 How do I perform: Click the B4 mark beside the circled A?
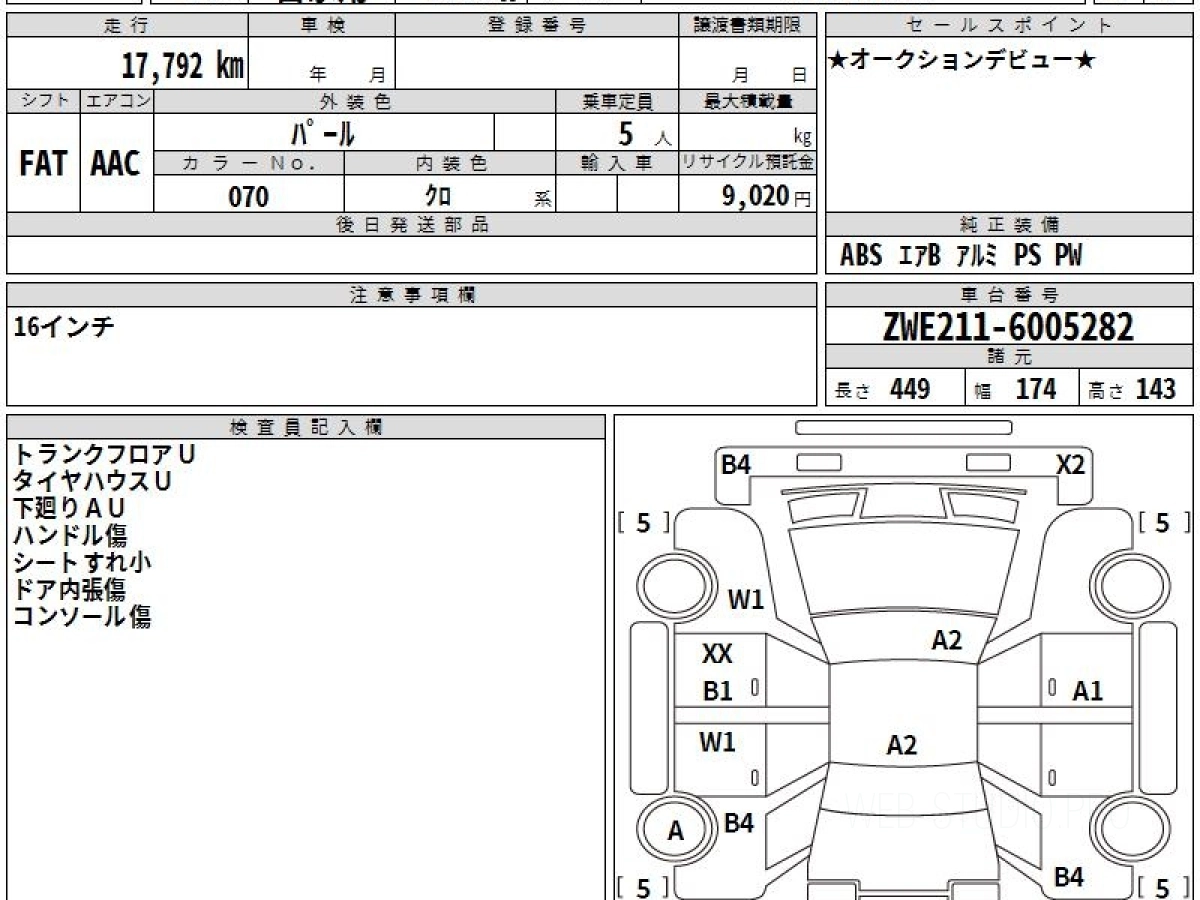point(738,823)
